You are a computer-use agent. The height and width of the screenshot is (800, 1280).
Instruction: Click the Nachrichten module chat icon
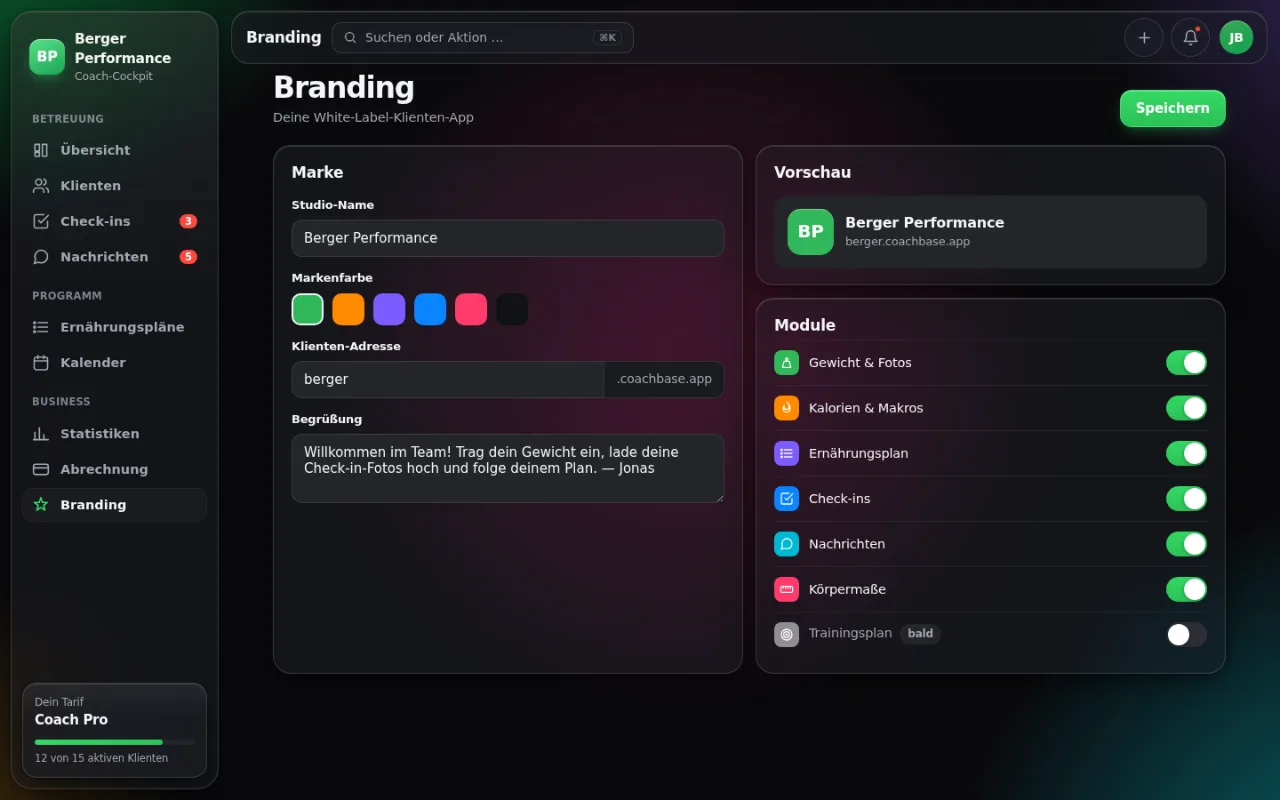786,544
